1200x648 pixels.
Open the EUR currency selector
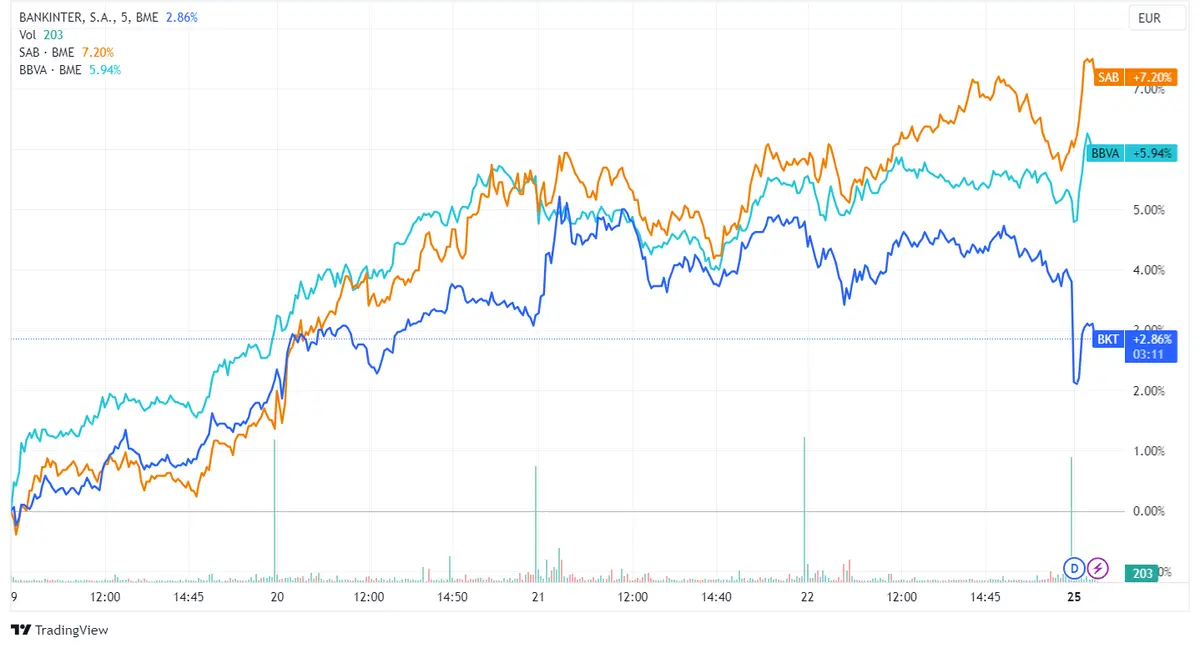pos(1156,17)
